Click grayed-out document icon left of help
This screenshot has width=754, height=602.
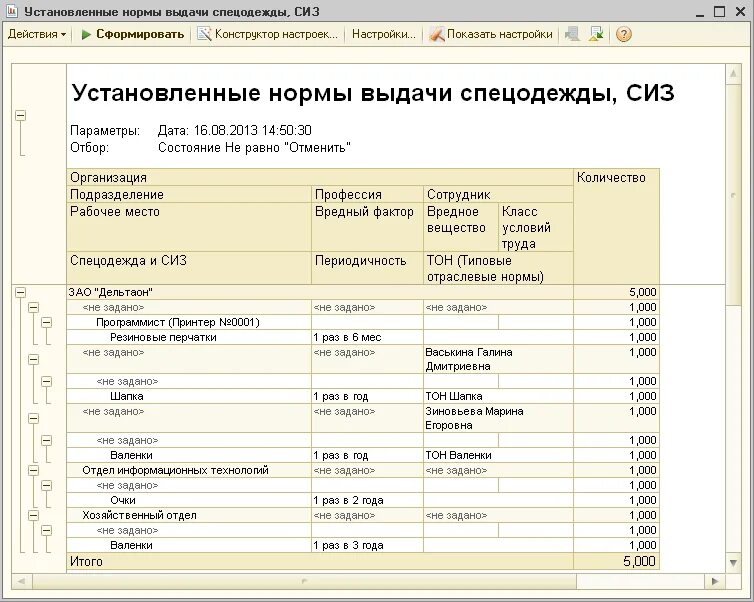[x=572, y=34]
